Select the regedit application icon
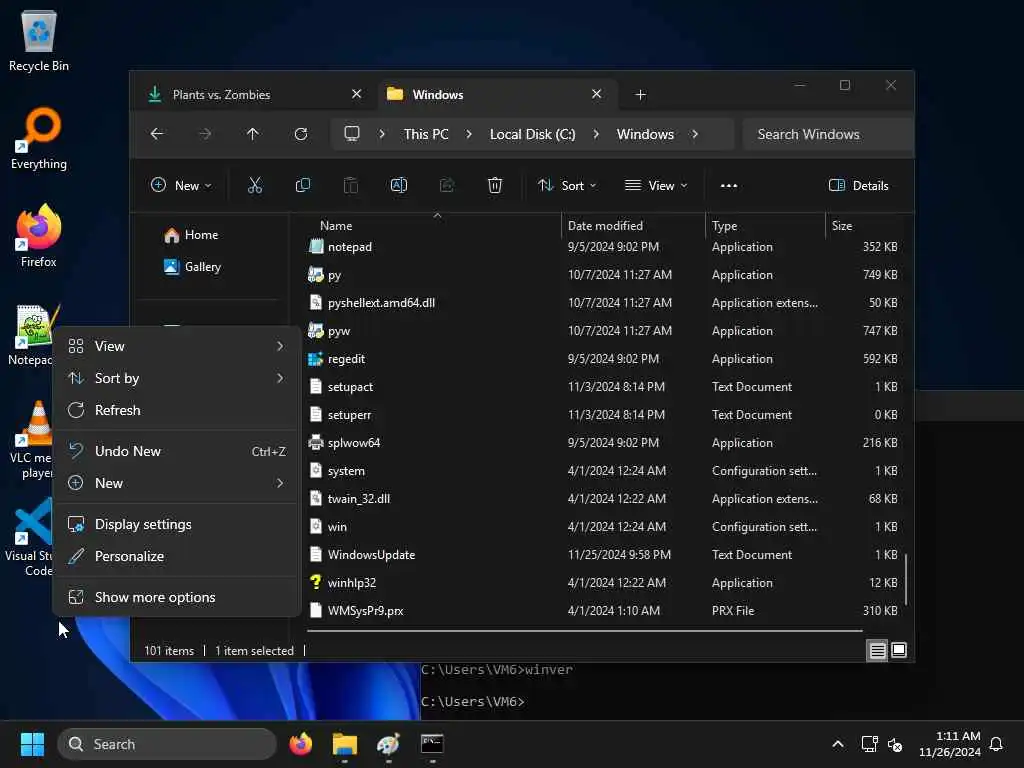The image size is (1024, 768). point(315,359)
